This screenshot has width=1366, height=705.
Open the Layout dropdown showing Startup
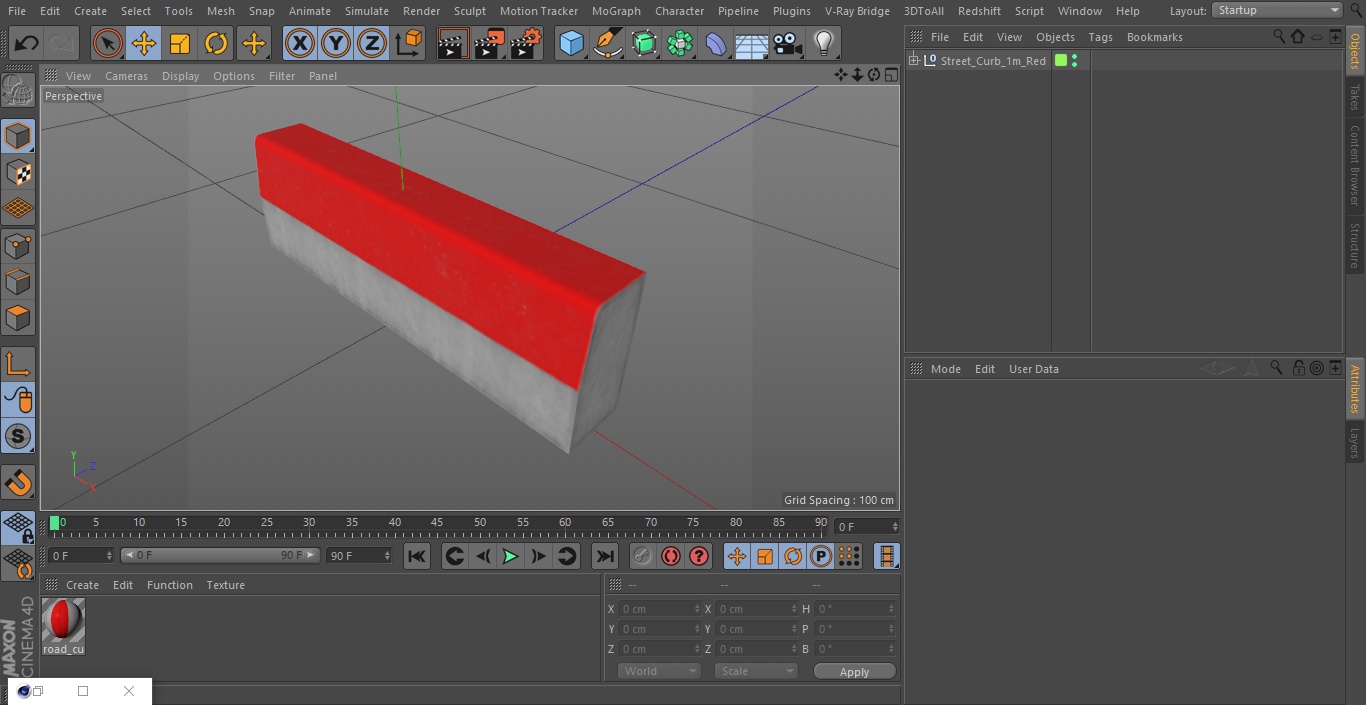click(1277, 10)
